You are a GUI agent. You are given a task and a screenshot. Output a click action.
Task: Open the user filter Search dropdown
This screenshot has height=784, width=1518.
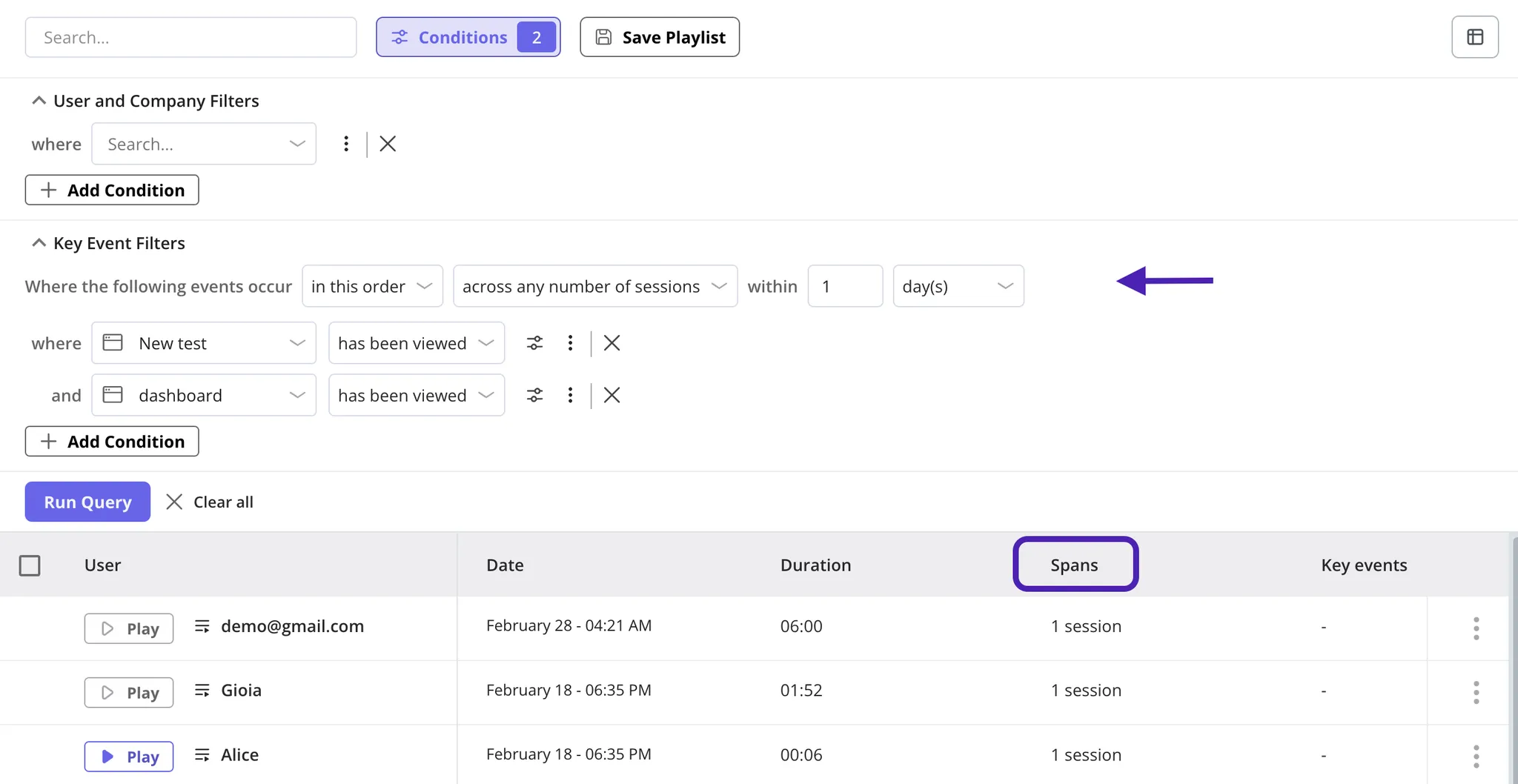tap(204, 144)
